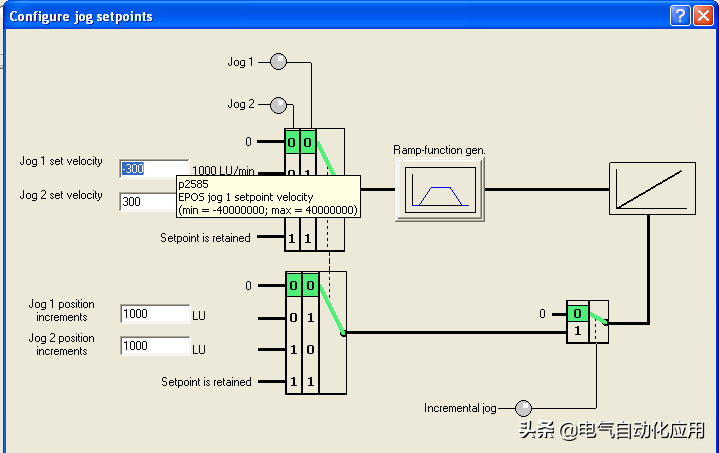
Task: Select the Jog 1 position increments field
Action: pos(154,314)
